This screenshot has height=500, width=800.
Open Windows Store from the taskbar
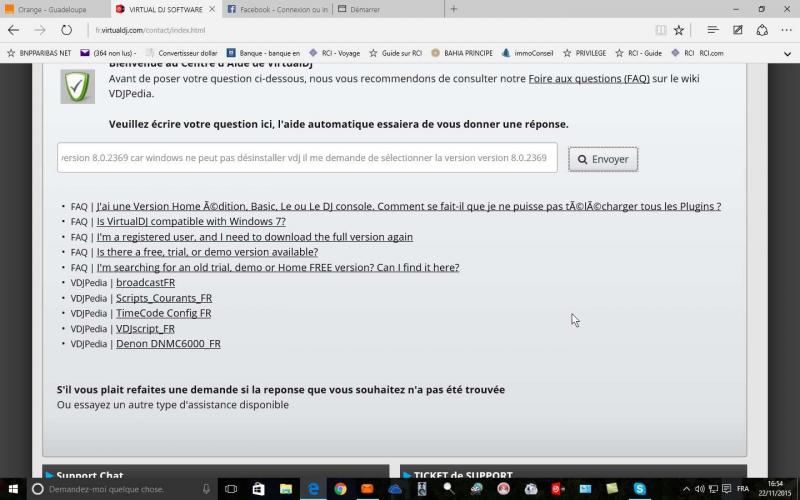tap(258, 489)
